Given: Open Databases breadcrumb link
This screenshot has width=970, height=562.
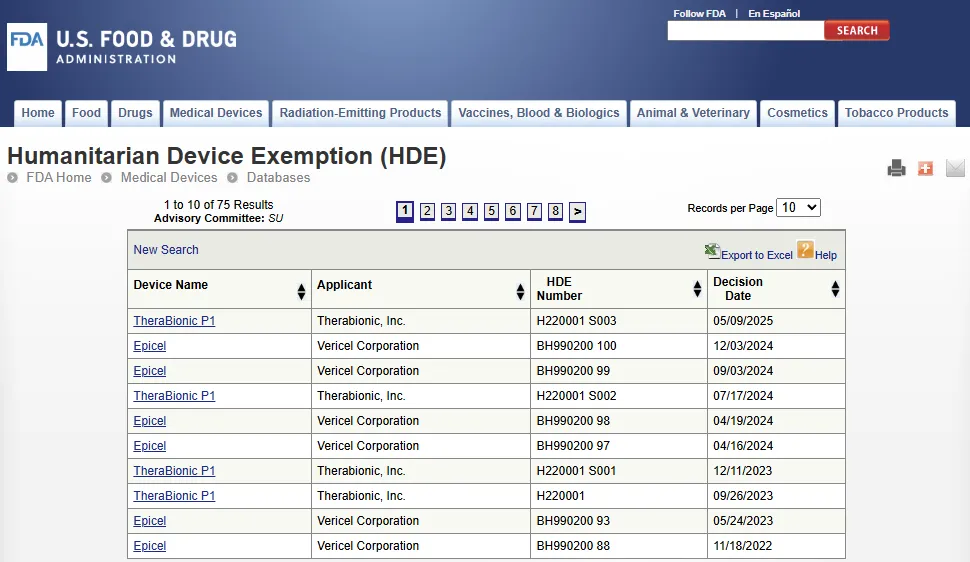Looking at the screenshot, I should click(278, 178).
